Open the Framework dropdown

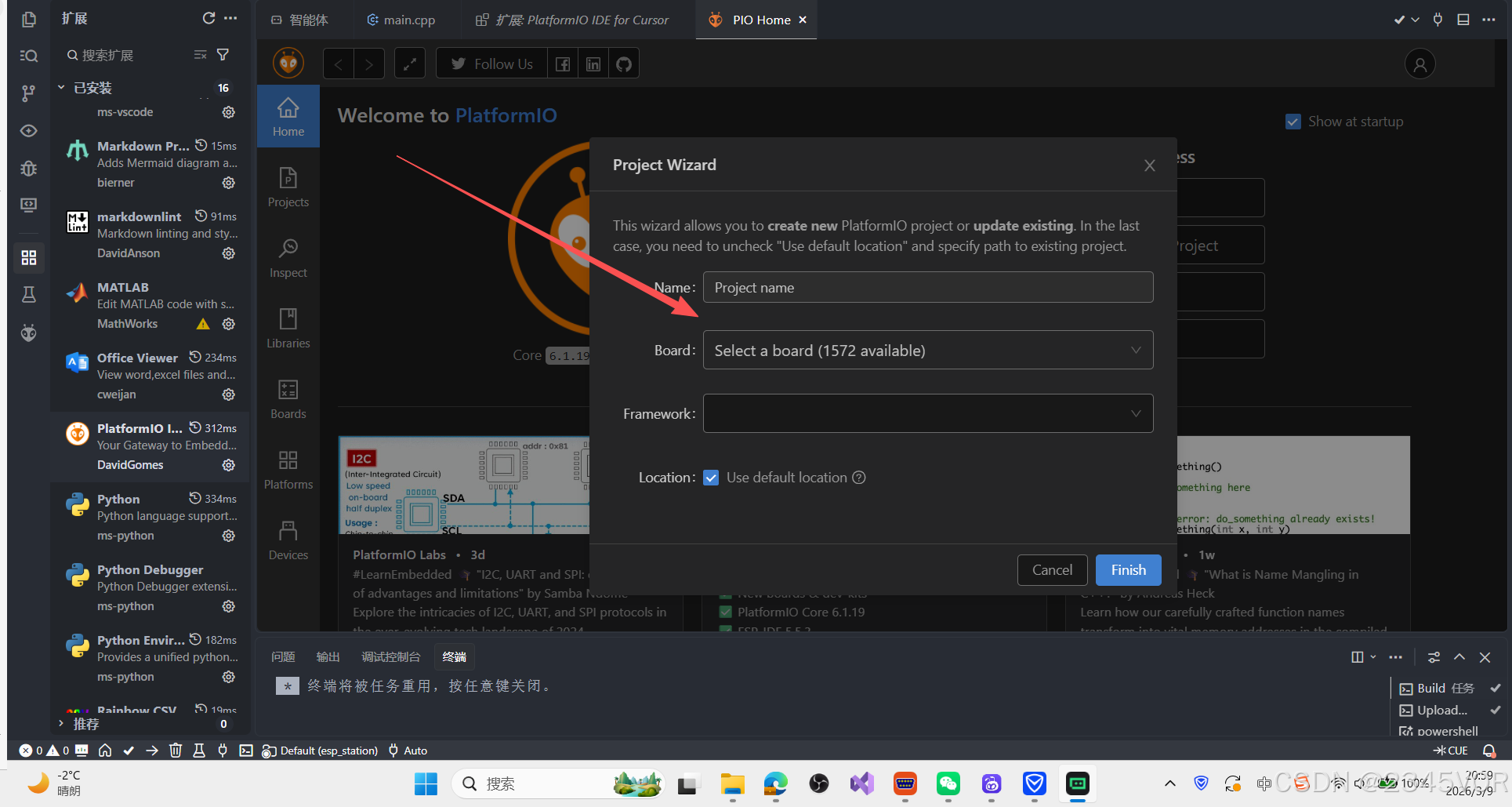(927, 413)
